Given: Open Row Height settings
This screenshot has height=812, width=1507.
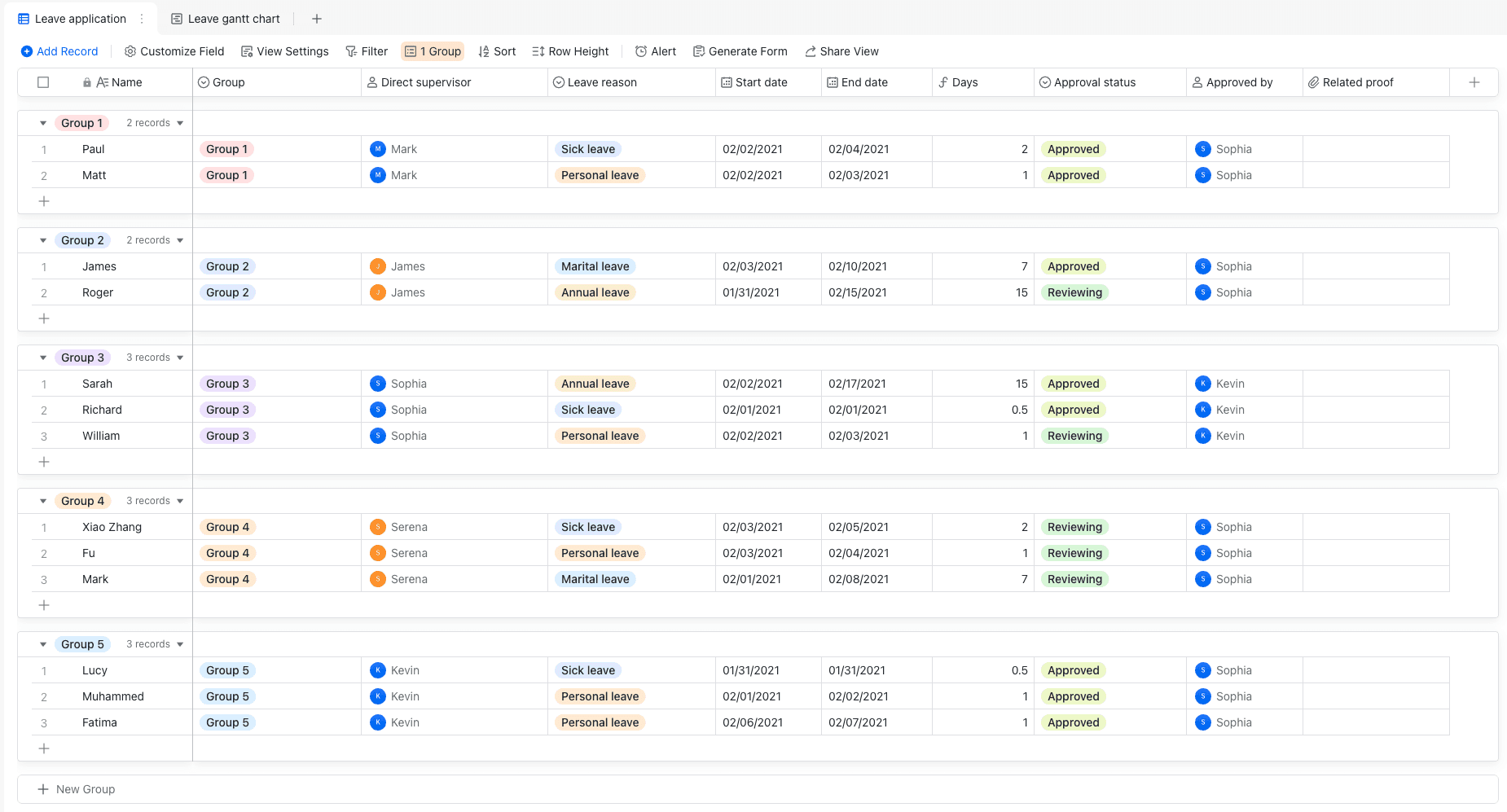Looking at the screenshot, I should (x=570, y=51).
